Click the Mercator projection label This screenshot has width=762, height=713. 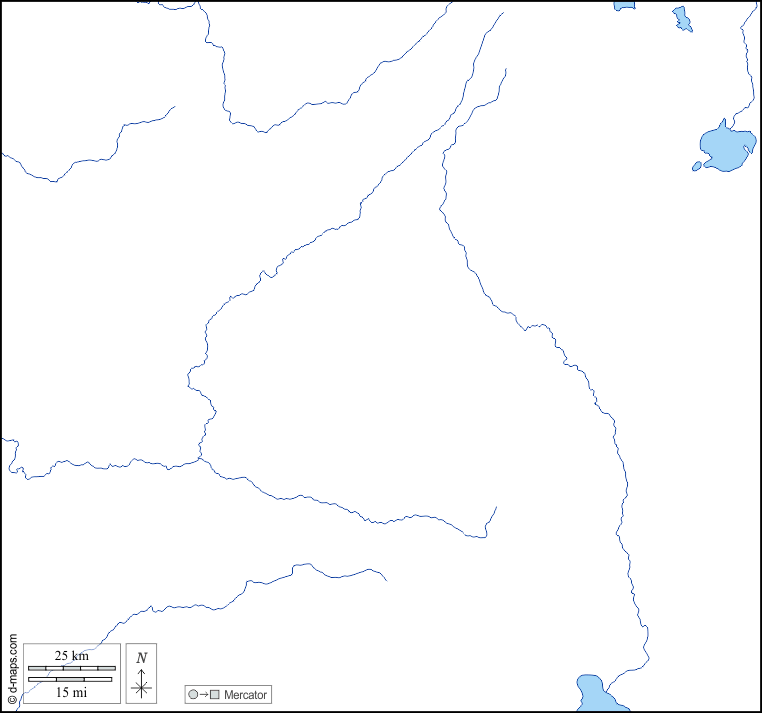pos(245,694)
